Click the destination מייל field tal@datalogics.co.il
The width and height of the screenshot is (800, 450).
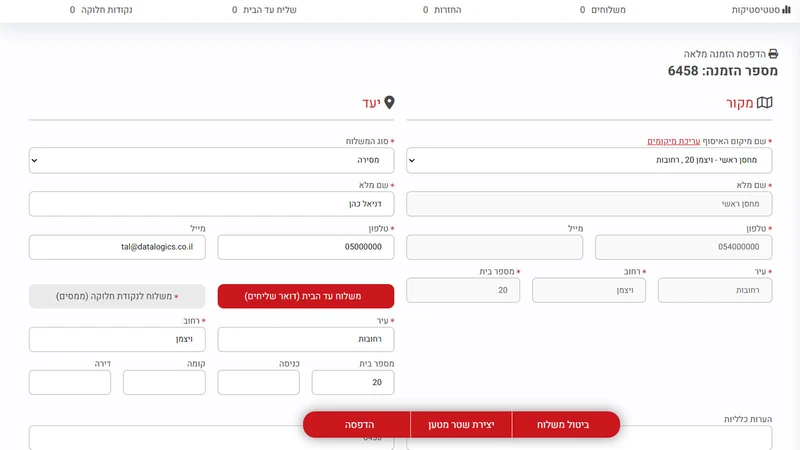click(117, 247)
